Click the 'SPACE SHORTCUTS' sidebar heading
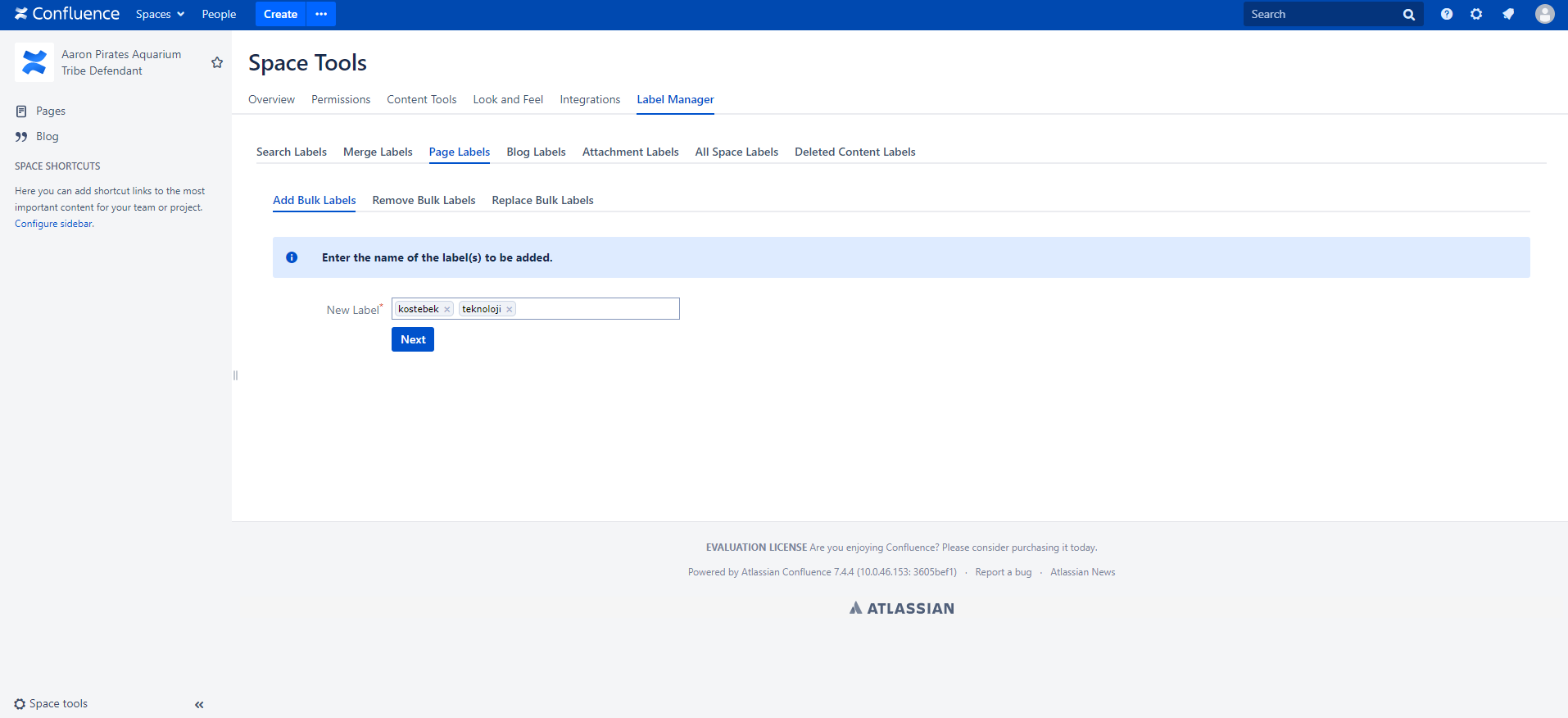This screenshot has width=1568, height=718. click(57, 166)
